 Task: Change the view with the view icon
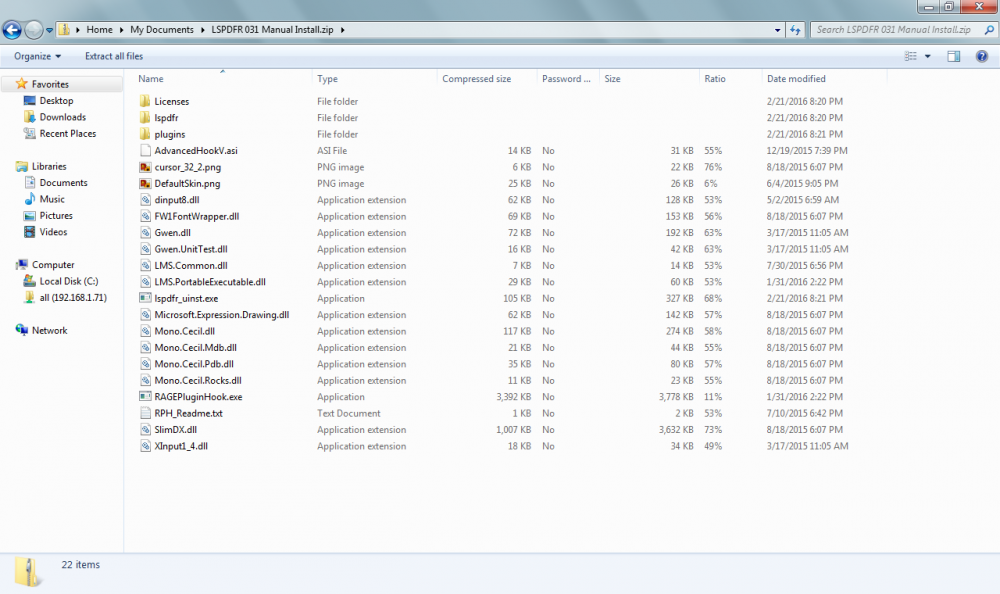point(911,56)
